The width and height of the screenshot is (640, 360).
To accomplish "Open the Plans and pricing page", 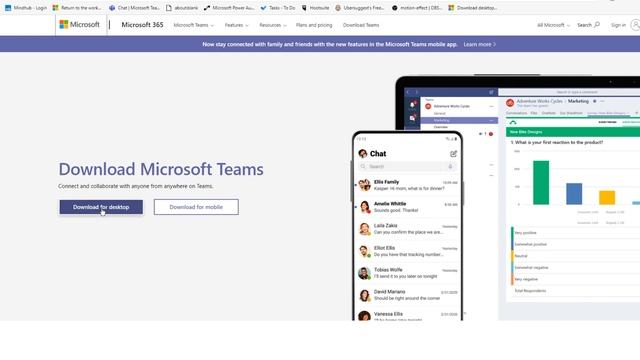I will click(x=314, y=25).
